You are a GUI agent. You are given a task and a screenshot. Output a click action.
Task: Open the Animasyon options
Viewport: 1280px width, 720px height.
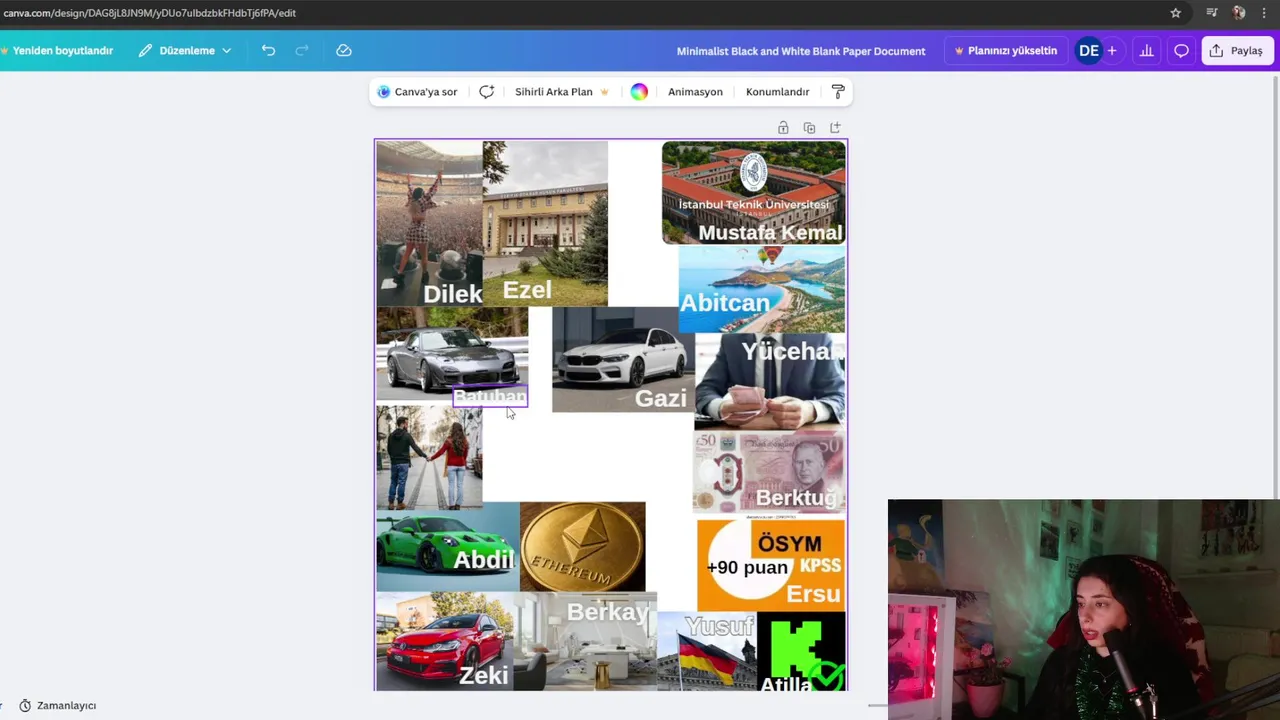(695, 92)
